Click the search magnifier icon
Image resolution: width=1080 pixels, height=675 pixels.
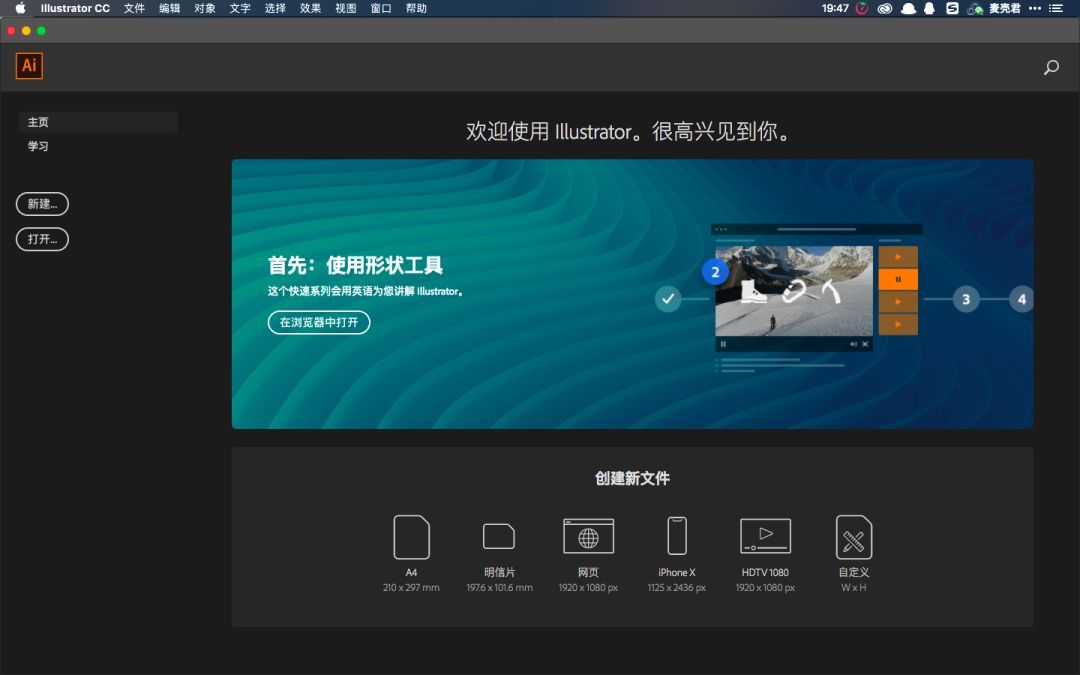[1051, 67]
